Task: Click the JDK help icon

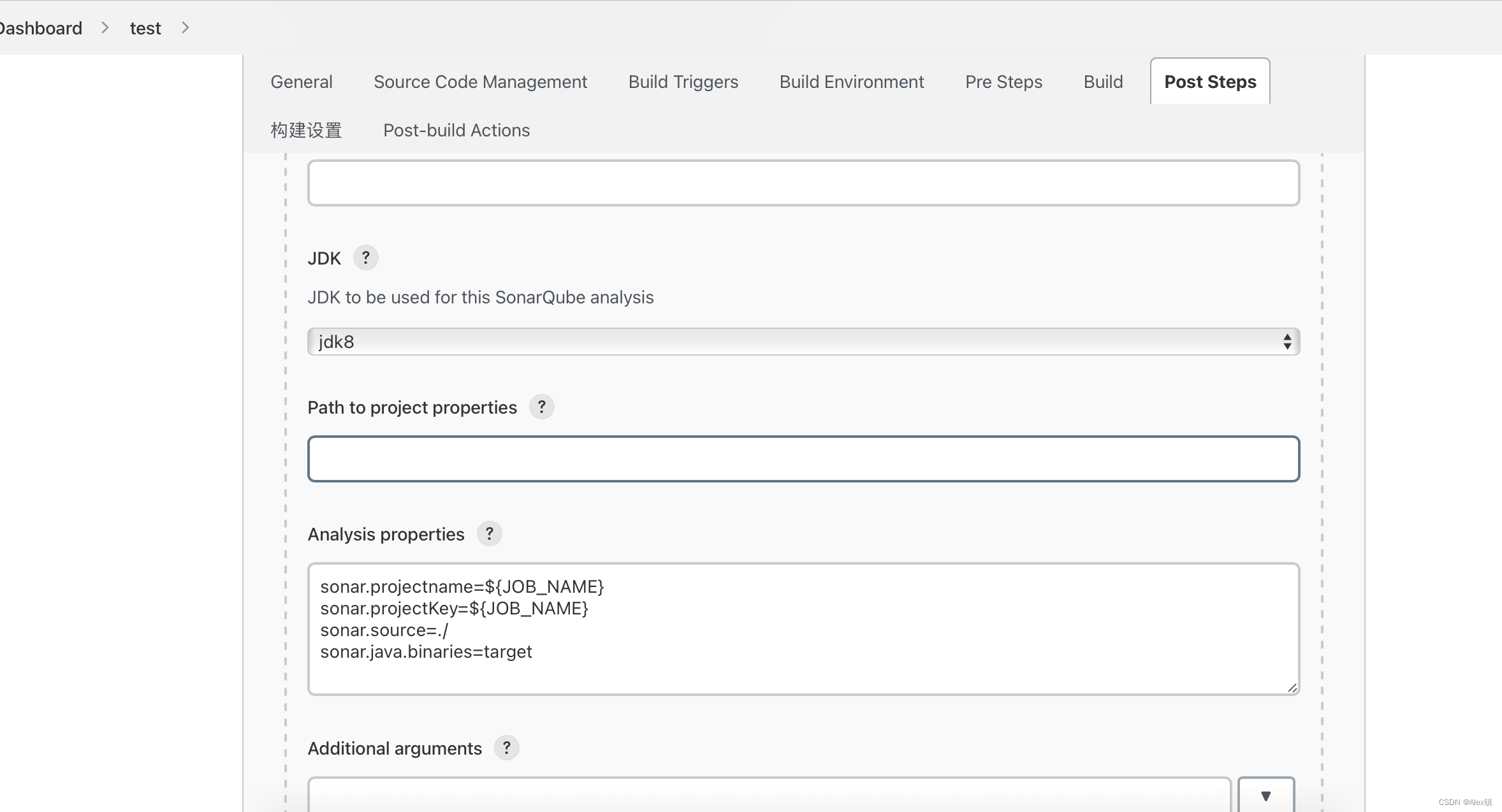Action: pos(365,258)
